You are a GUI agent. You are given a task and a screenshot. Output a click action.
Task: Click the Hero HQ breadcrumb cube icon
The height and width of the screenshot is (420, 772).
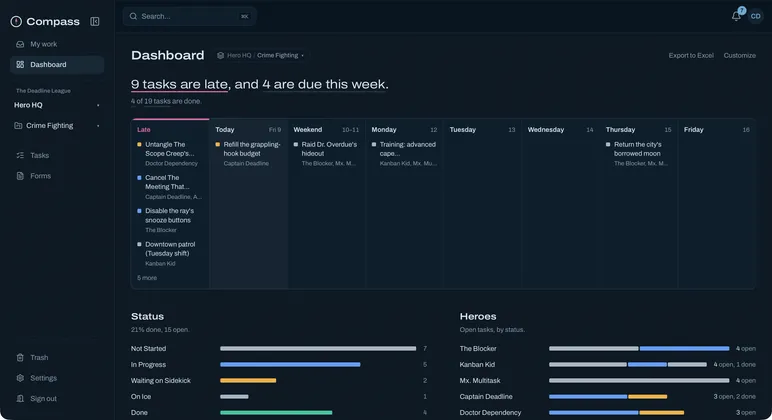[x=221, y=56]
